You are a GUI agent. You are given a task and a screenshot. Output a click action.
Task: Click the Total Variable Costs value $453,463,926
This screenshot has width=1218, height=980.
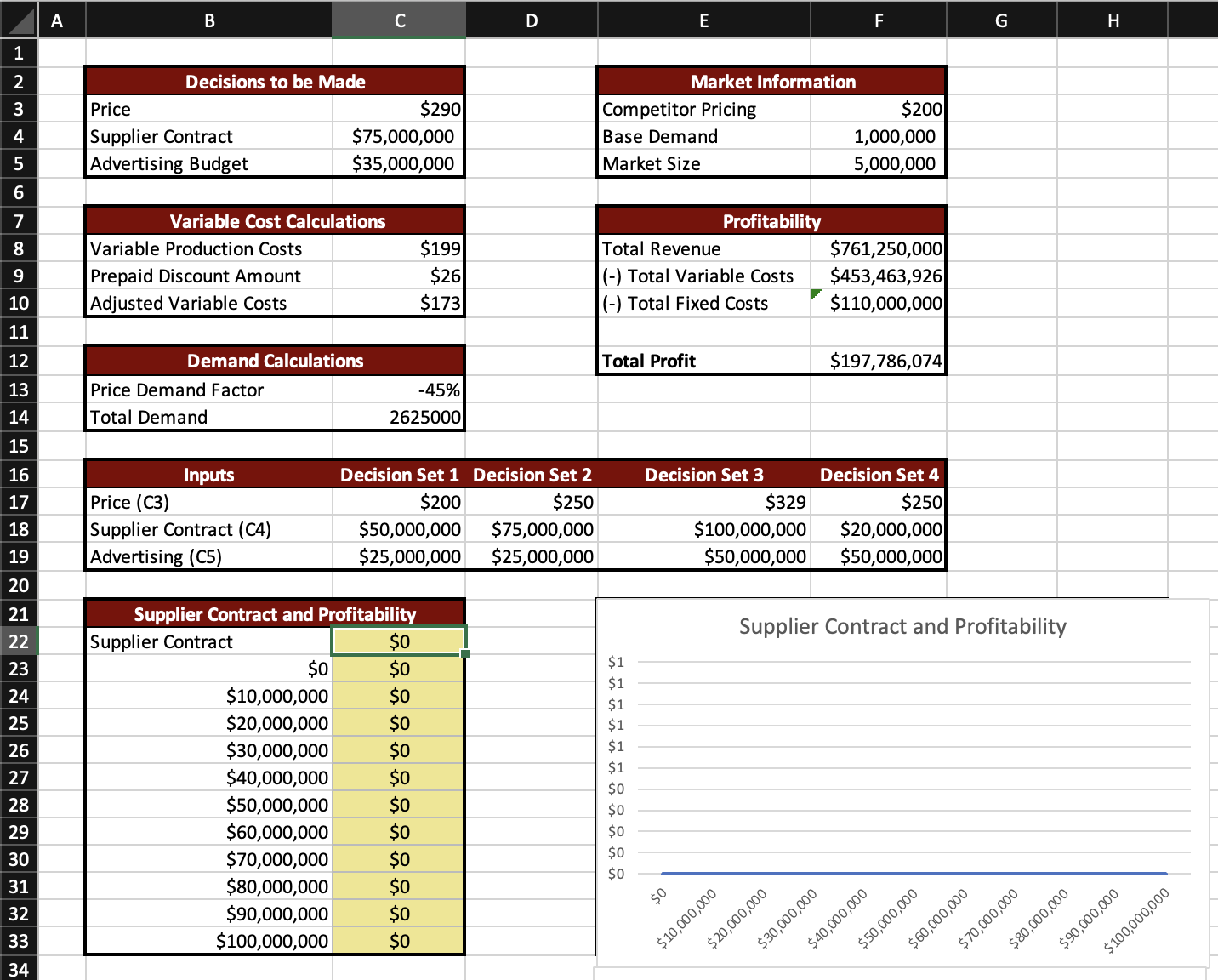click(886, 276)
